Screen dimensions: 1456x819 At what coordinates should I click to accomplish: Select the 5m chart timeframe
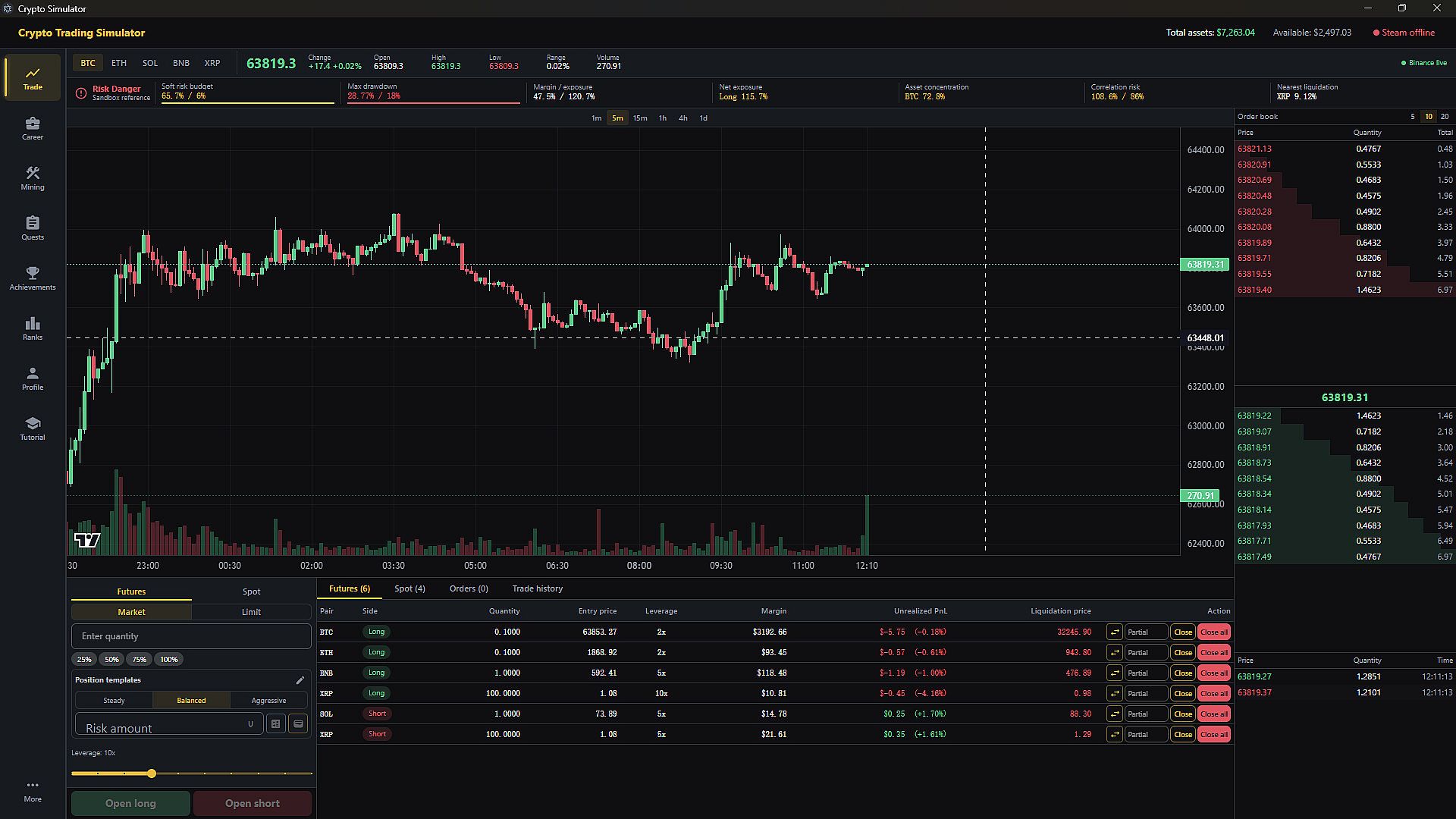click(617, 118)
